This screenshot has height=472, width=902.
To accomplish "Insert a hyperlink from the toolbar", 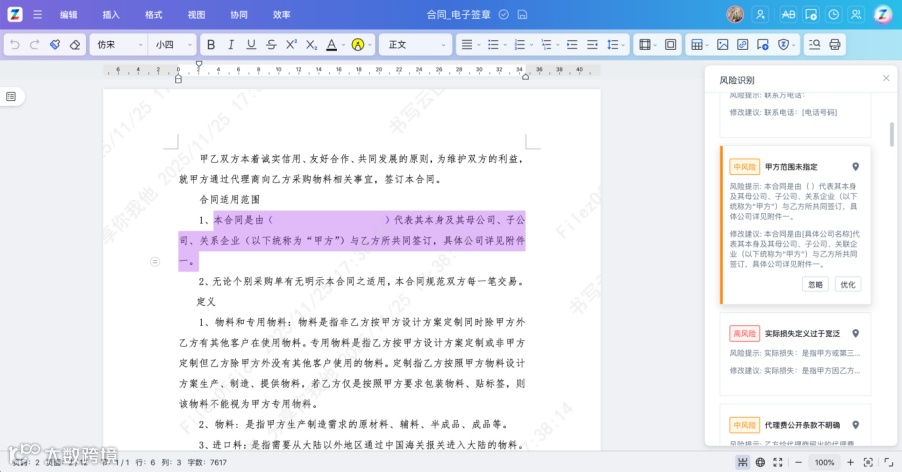I will pyautogui.click(x=743, y=44).
